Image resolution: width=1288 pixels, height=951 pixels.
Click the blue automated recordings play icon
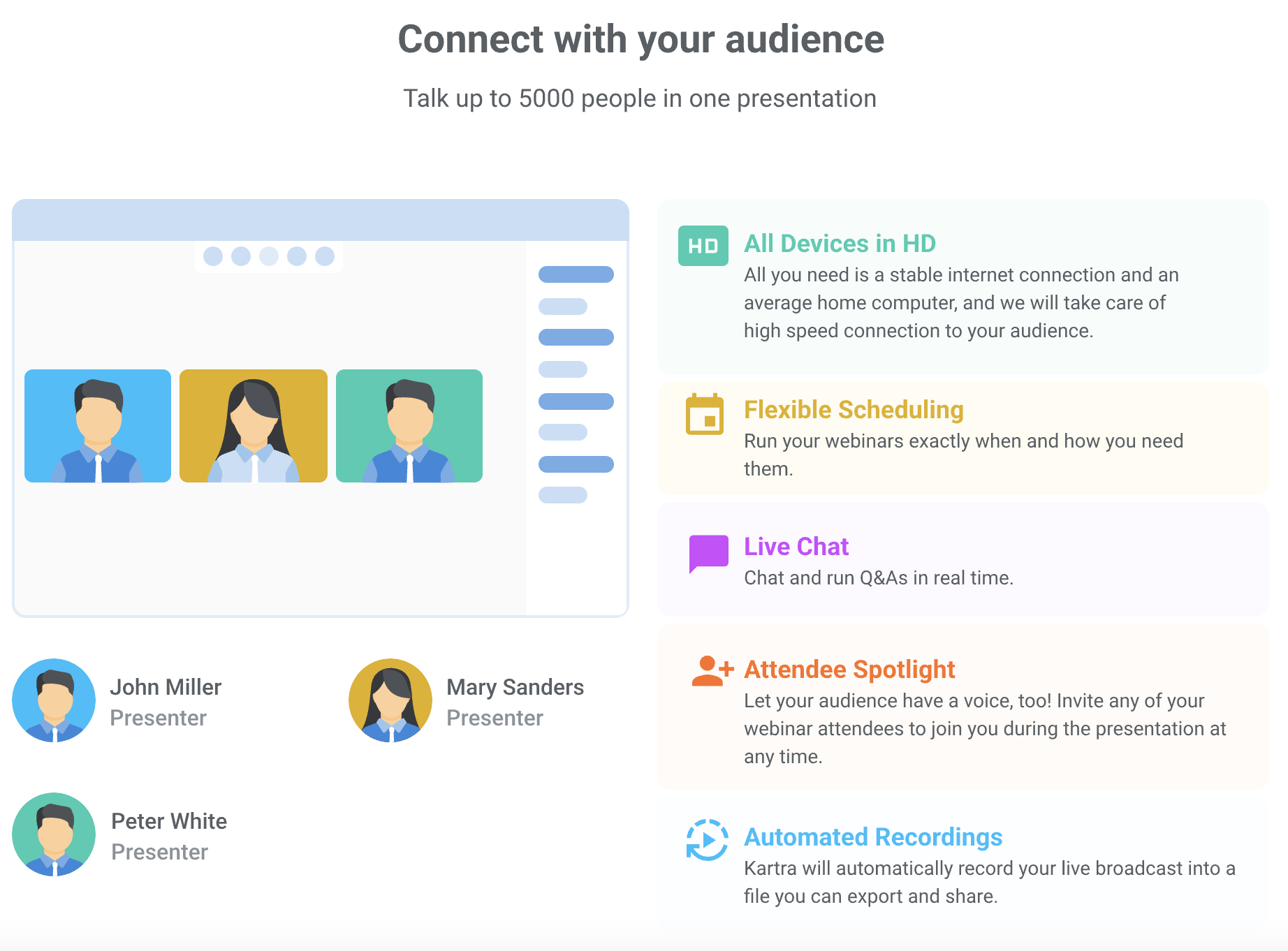point(707,840)
